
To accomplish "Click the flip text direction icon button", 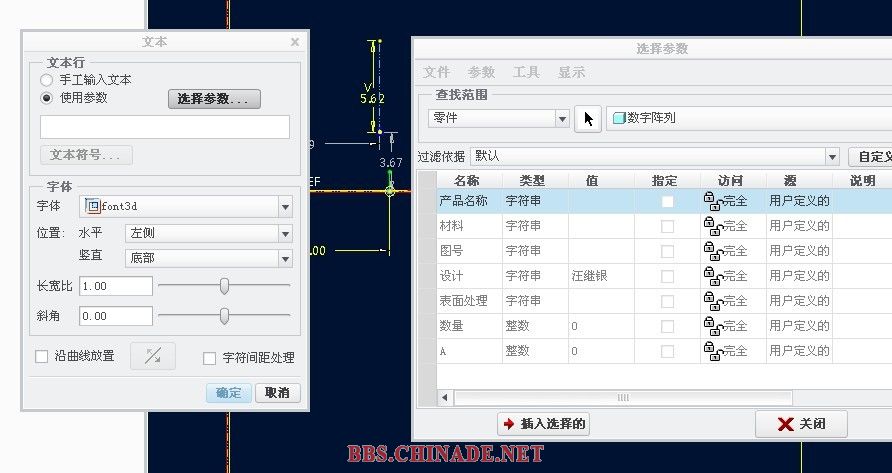I will [153, 356].
